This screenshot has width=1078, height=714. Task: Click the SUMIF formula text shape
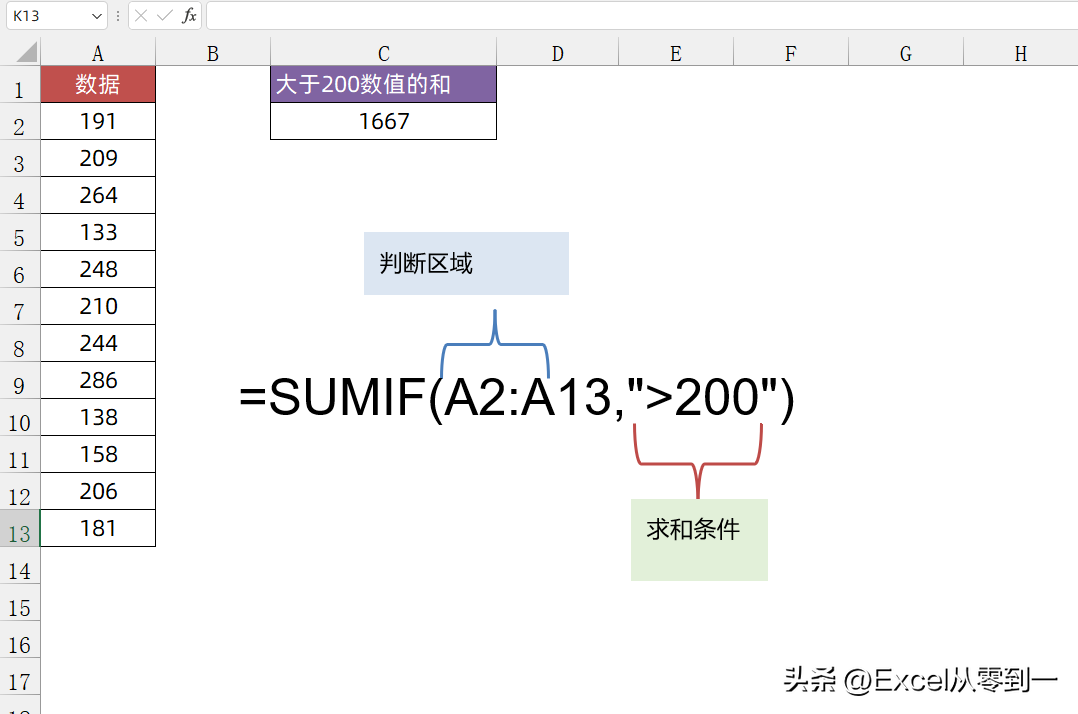pos(517,399)
